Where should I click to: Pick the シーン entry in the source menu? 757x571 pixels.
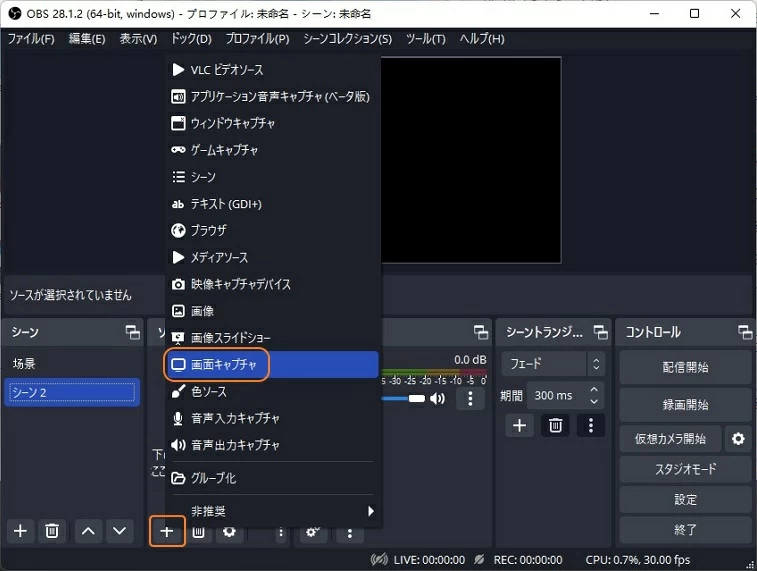273,177
